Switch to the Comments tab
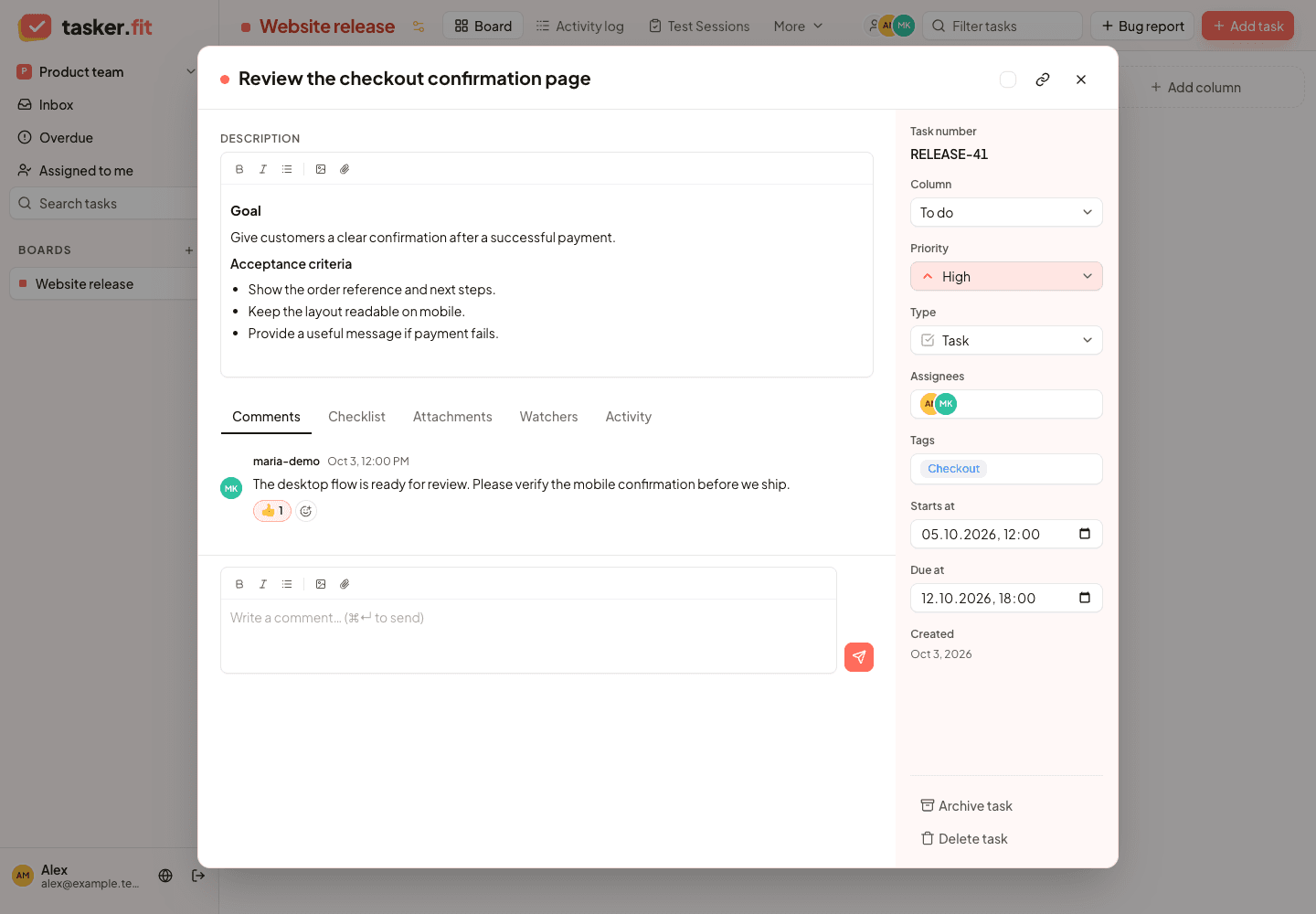 coord(266,417)
